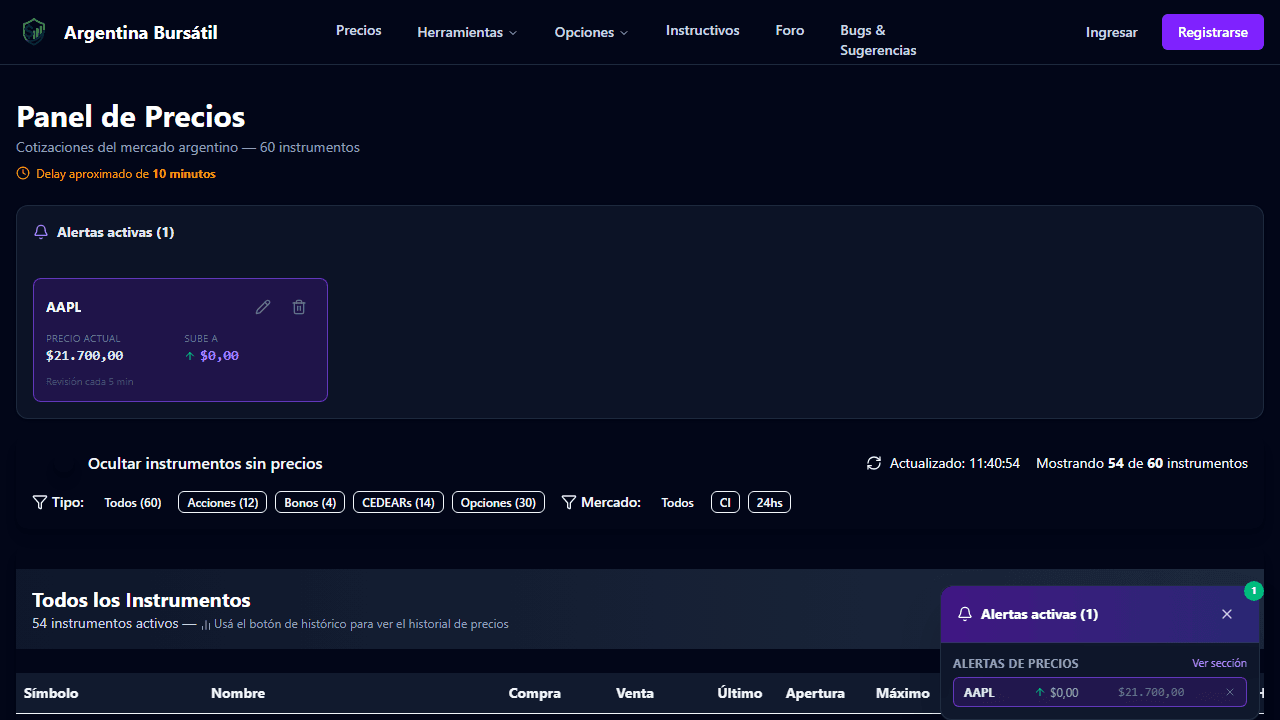
Task: Click the bell icon in the floating alerts popup
Action: (965, 614)
